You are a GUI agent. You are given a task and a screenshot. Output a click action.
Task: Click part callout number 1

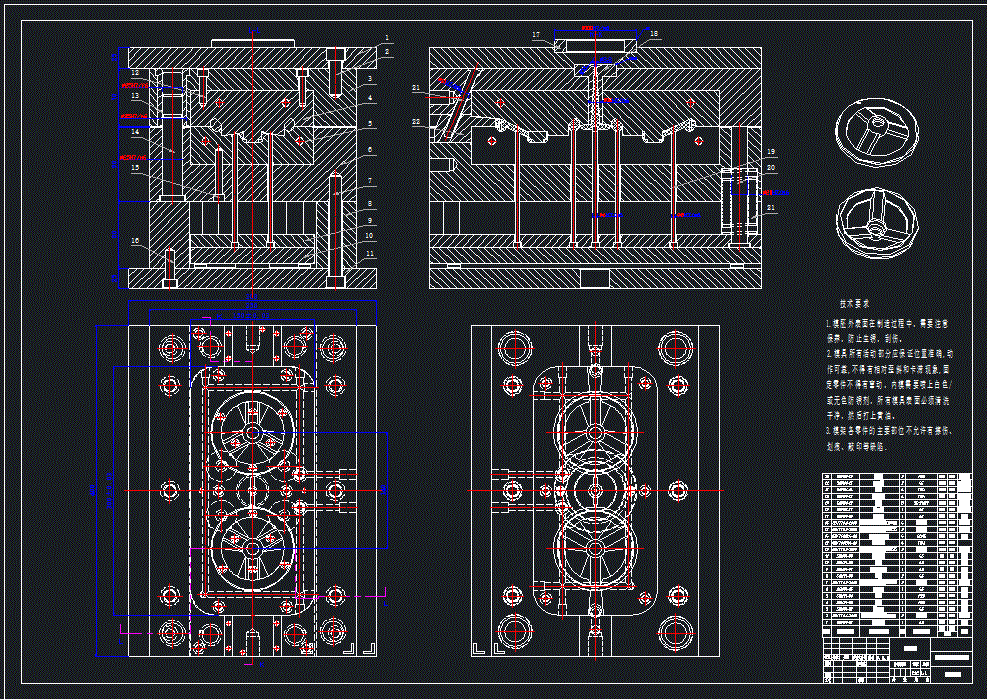coord(387,38)
